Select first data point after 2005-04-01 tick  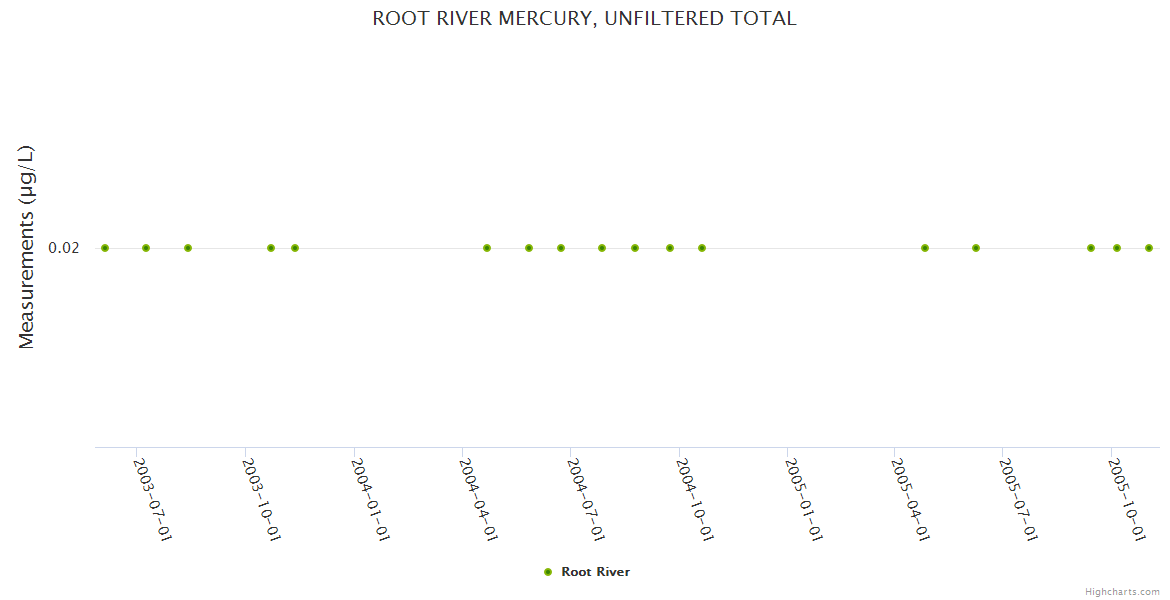(x=925, y=248)
